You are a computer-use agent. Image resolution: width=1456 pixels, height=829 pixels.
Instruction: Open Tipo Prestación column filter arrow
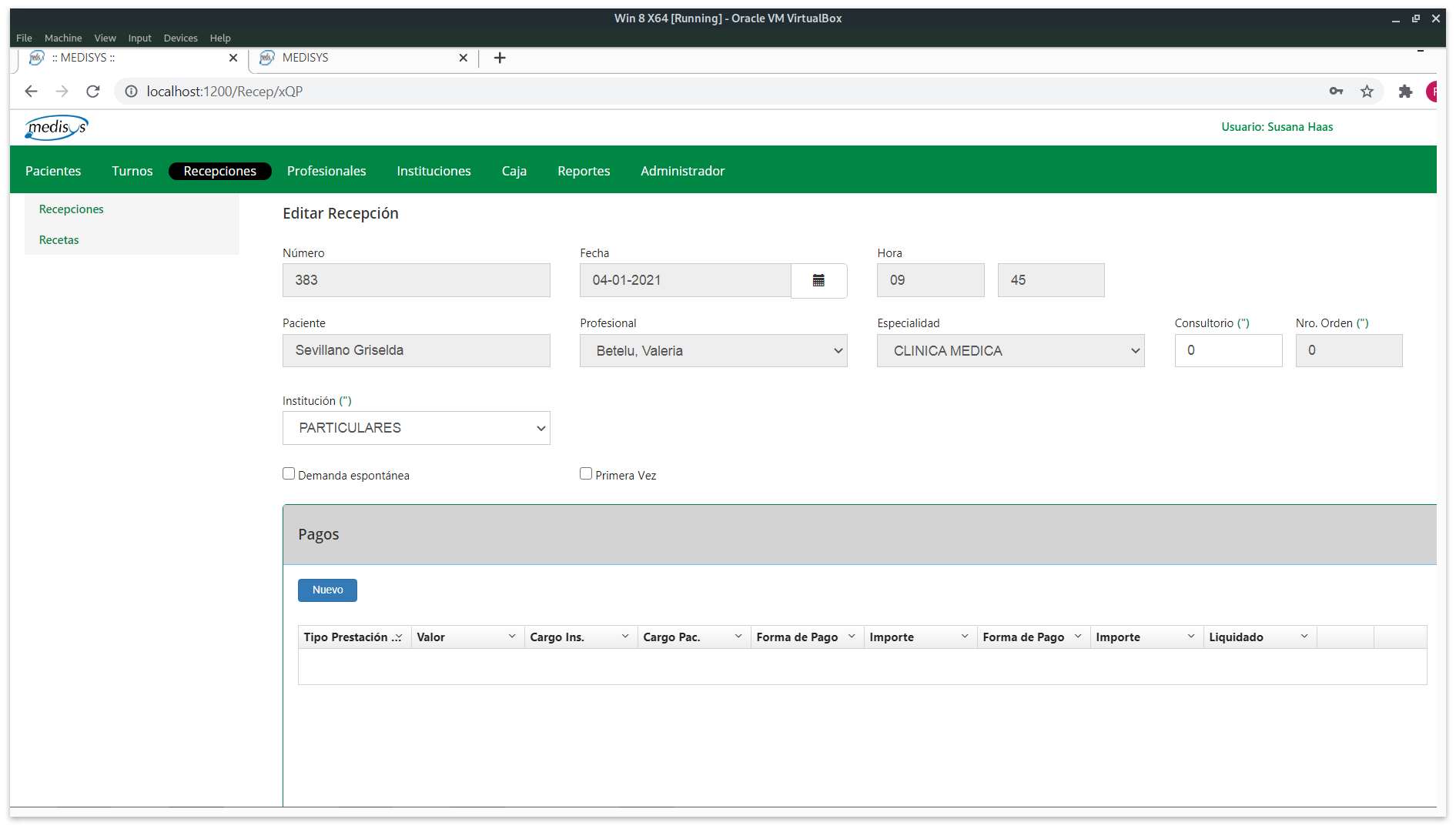[x=398, y=637]
